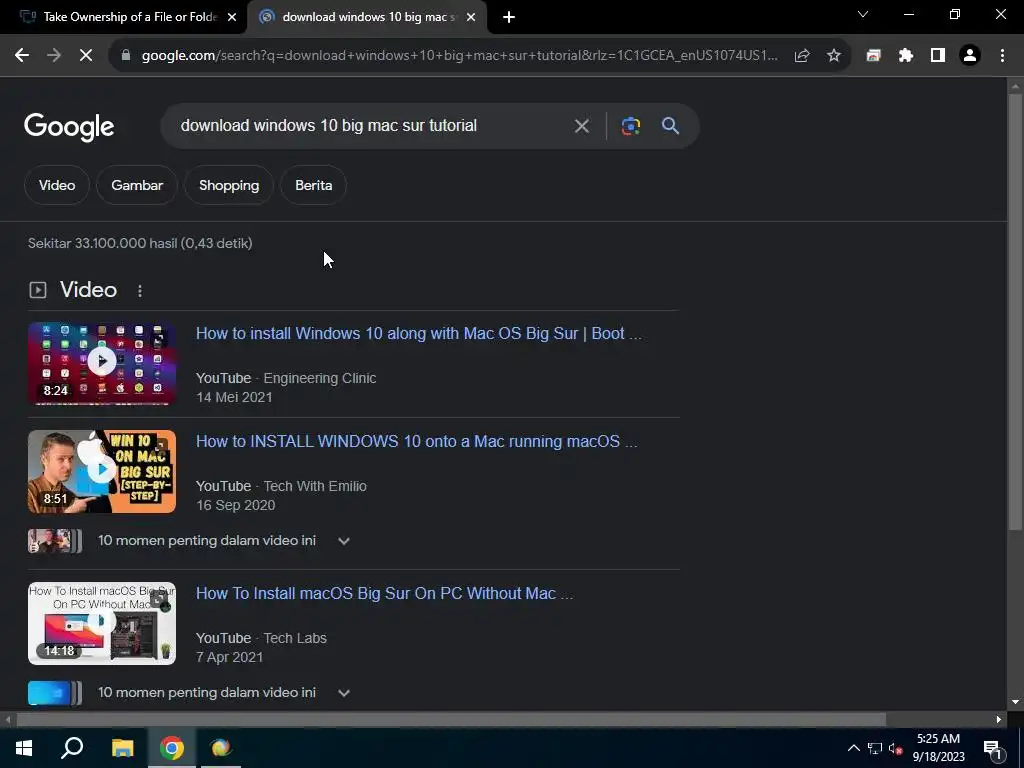Open Chrome's three-dot menu
1024x768 pixels.
click(1002, 56)
